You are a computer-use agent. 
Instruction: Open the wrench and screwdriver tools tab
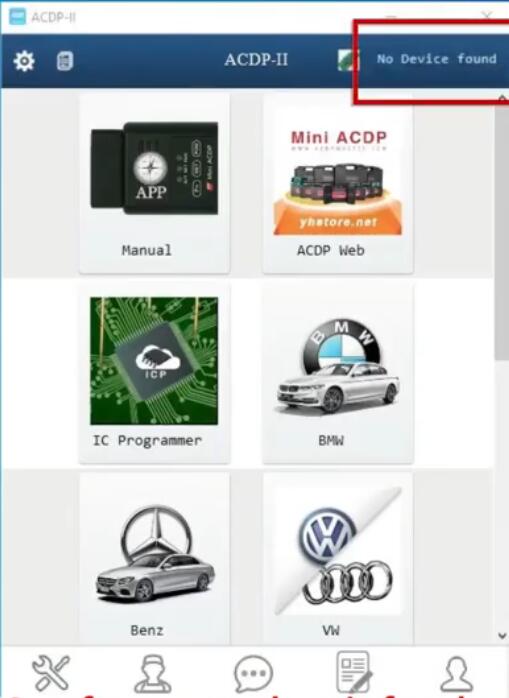(51, 672)
